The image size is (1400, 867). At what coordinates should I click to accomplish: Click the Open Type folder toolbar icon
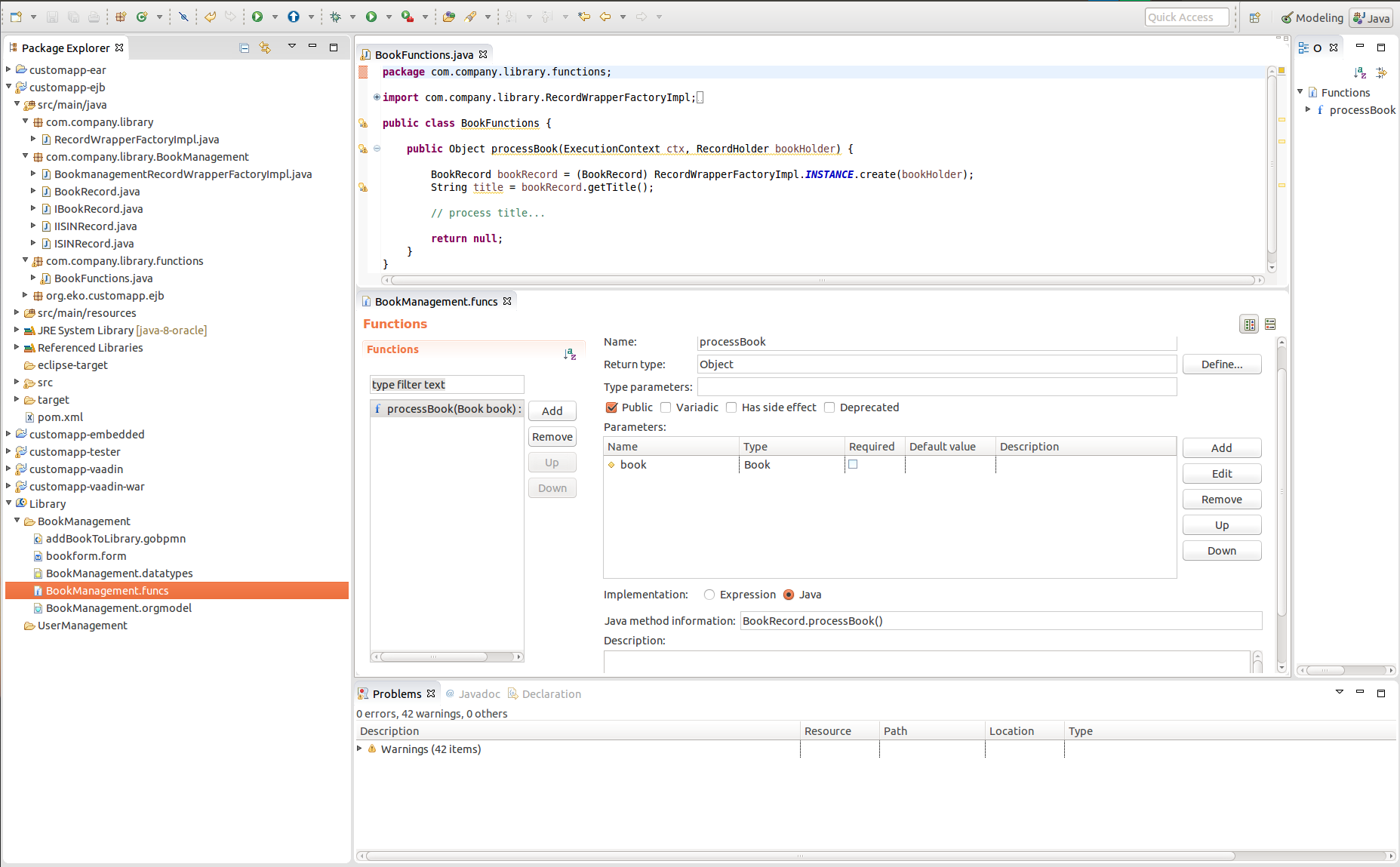[449, 17]
